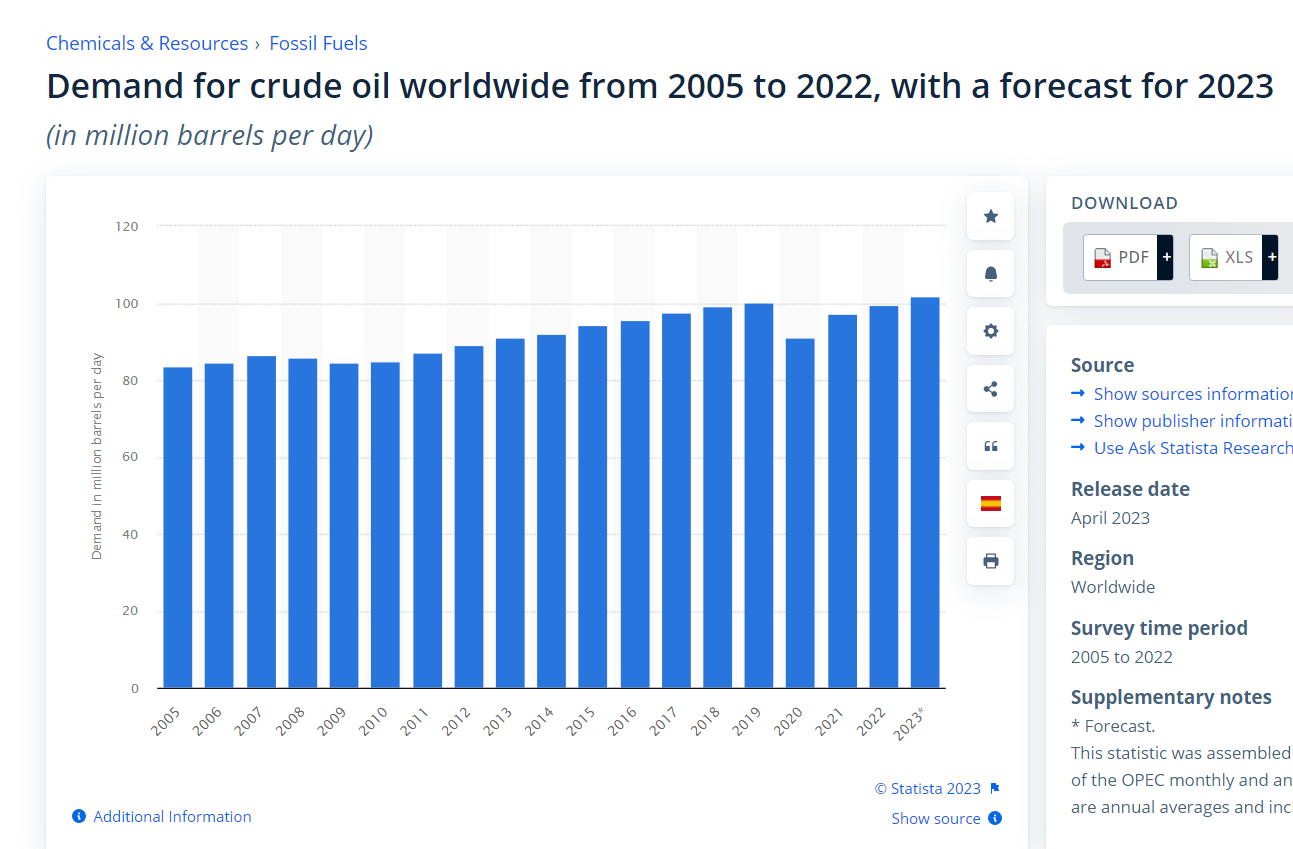Click the 2012 bar in chart

[x=469, y=517]
